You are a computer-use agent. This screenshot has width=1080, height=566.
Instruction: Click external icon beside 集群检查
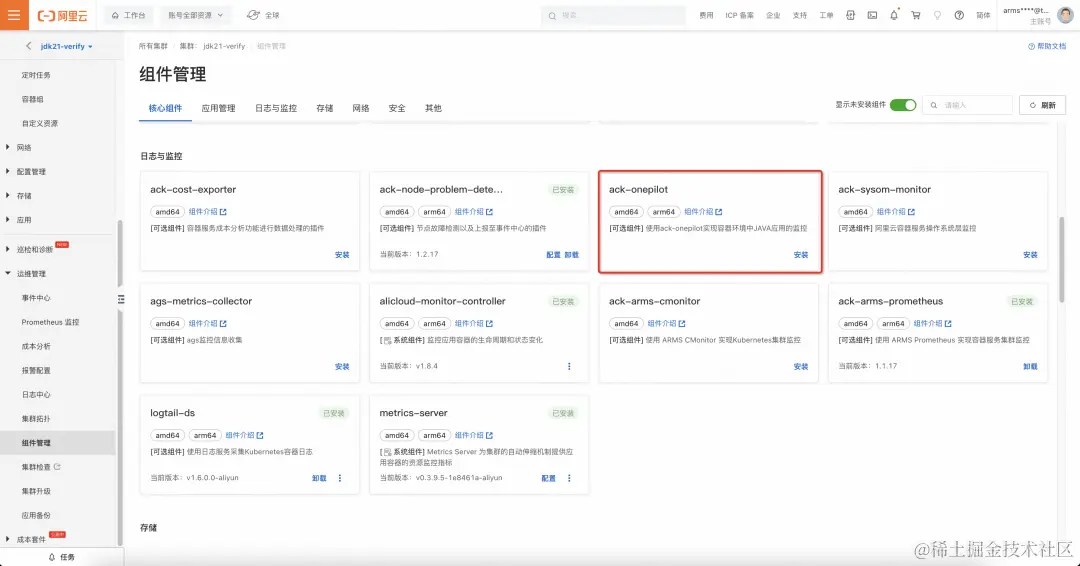point(57,467)
